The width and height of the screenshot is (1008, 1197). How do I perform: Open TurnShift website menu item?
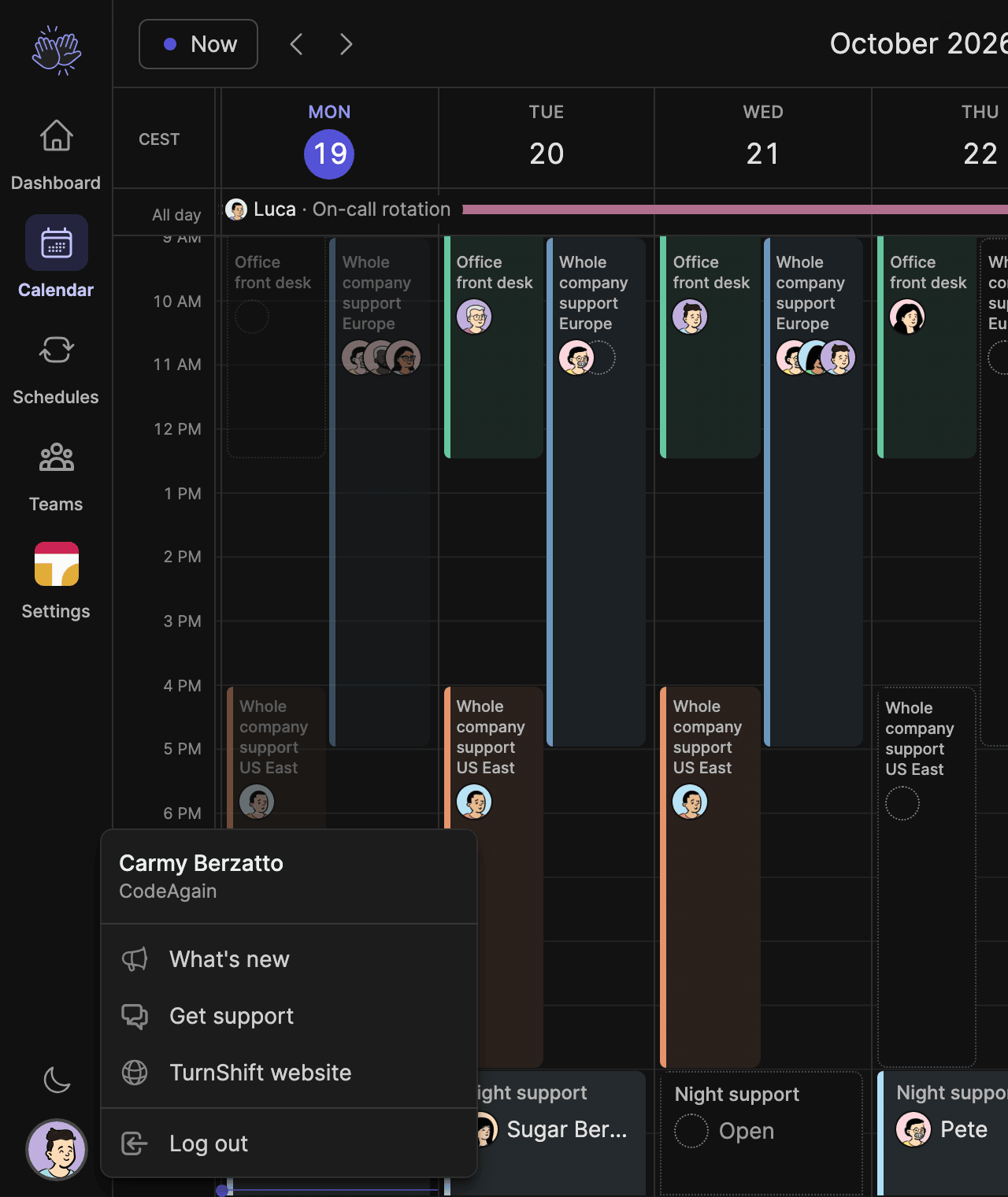(289, 1073)
